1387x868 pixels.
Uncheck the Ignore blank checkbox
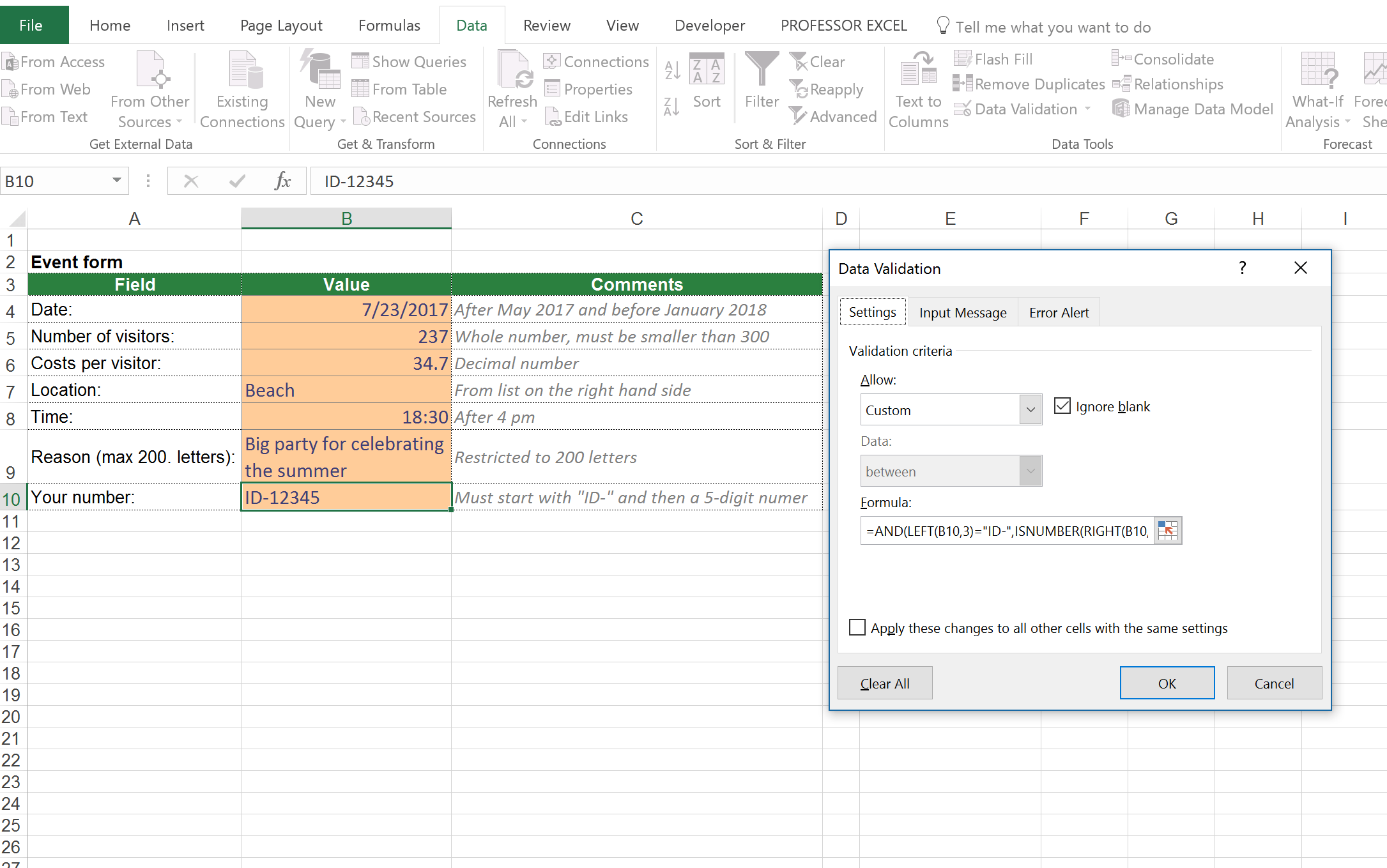click(1062, 406)
